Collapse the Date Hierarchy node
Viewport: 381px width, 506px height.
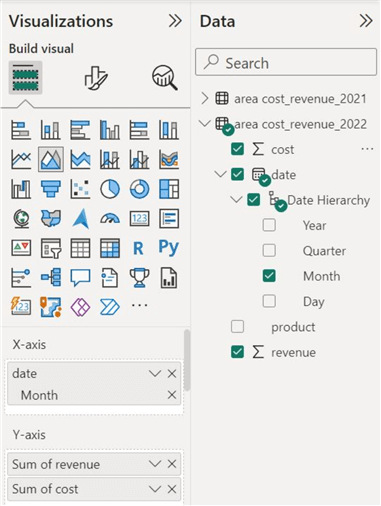click(236, 200)
